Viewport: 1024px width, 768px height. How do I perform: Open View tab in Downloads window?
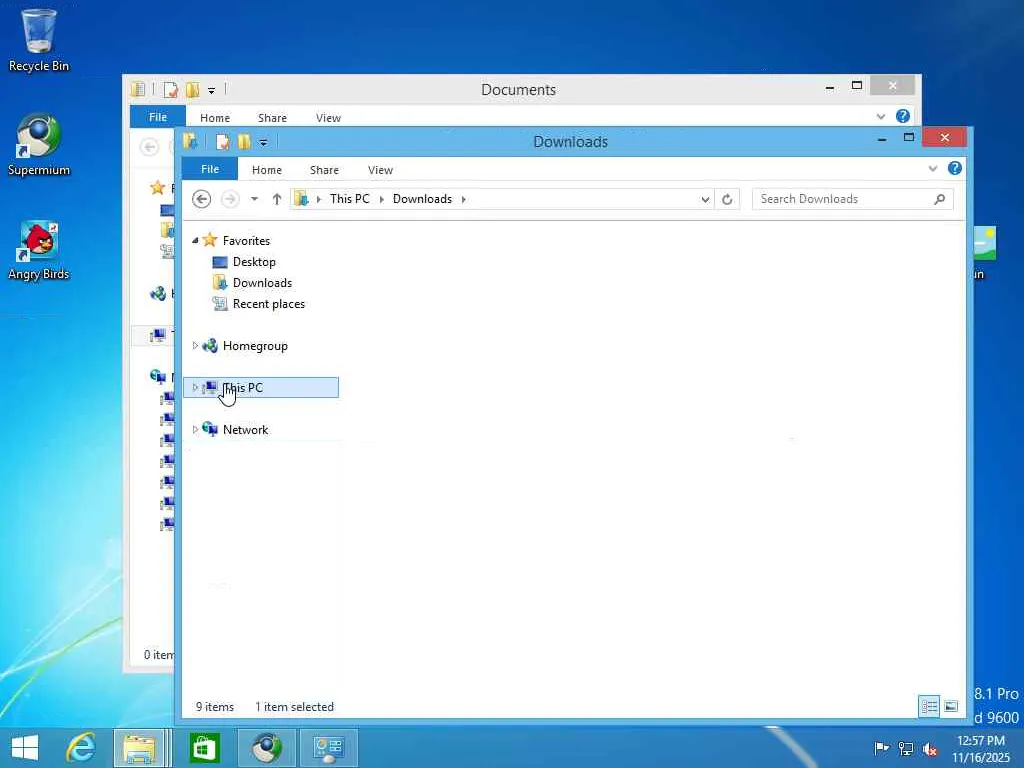pyautogui.click(x=380, y=170)
